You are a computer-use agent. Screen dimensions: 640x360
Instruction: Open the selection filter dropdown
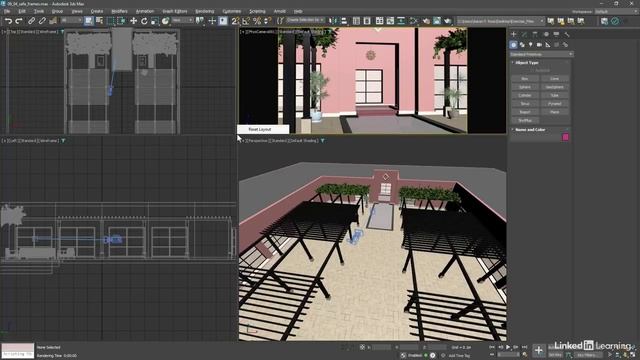click(x=71, y=20)
